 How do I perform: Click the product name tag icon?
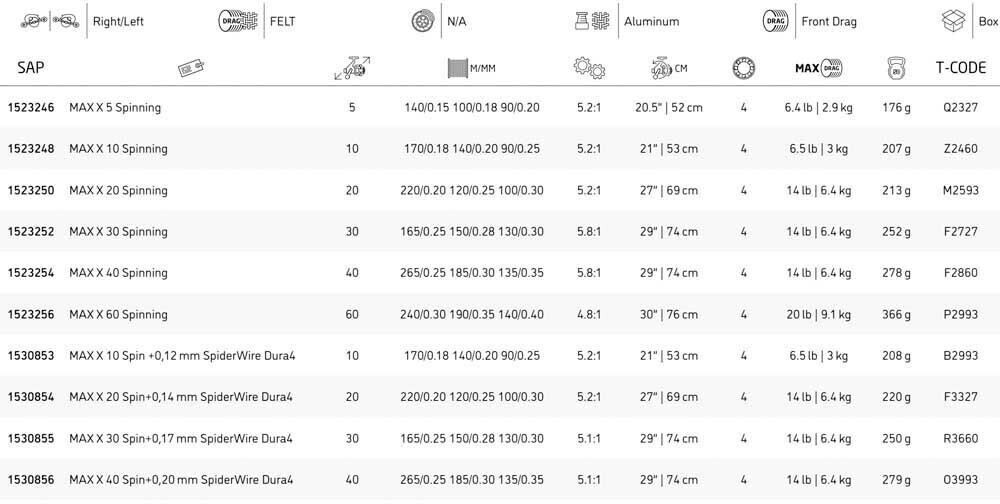tap(191, 68)
